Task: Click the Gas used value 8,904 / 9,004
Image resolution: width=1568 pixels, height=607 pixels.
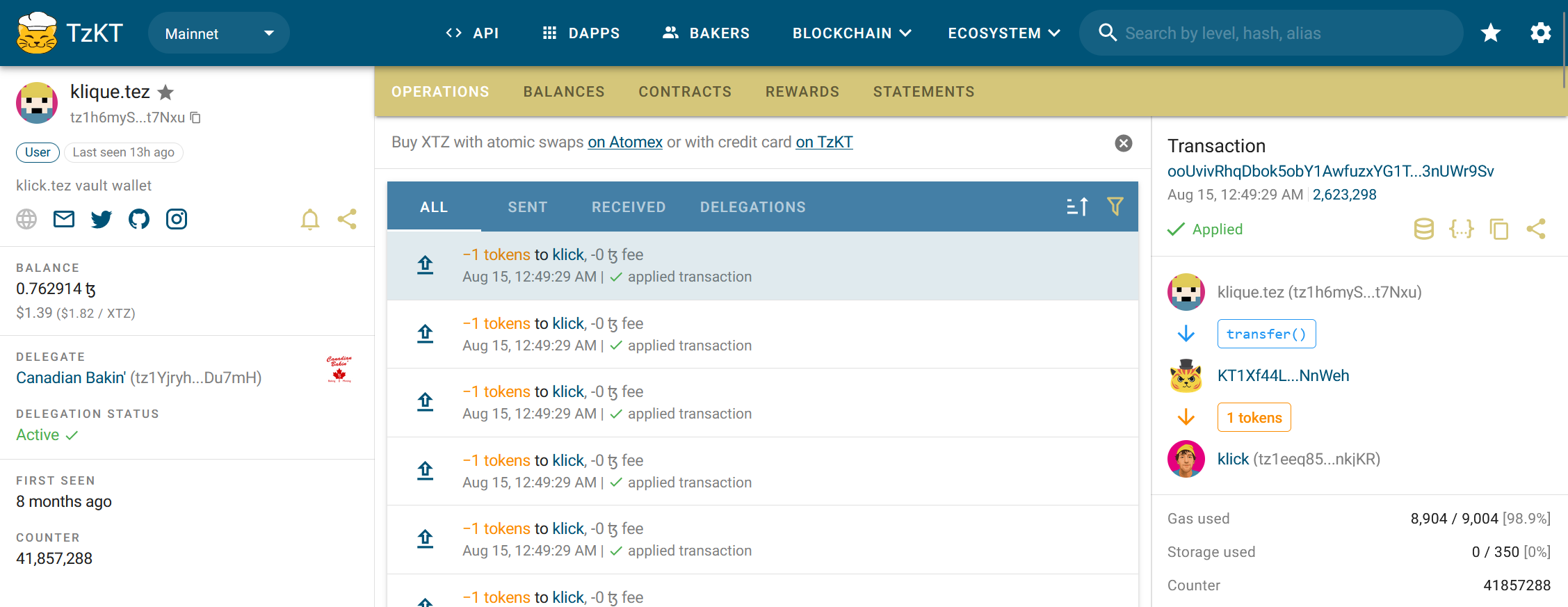Action: (x=1454, y=519)
